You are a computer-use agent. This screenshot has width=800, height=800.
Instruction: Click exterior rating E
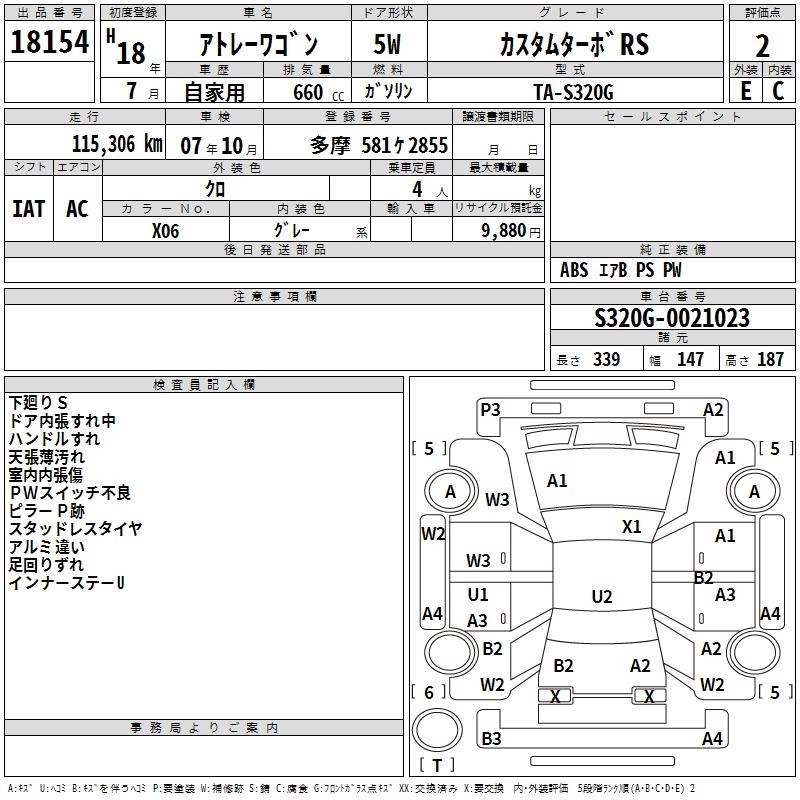745,91
